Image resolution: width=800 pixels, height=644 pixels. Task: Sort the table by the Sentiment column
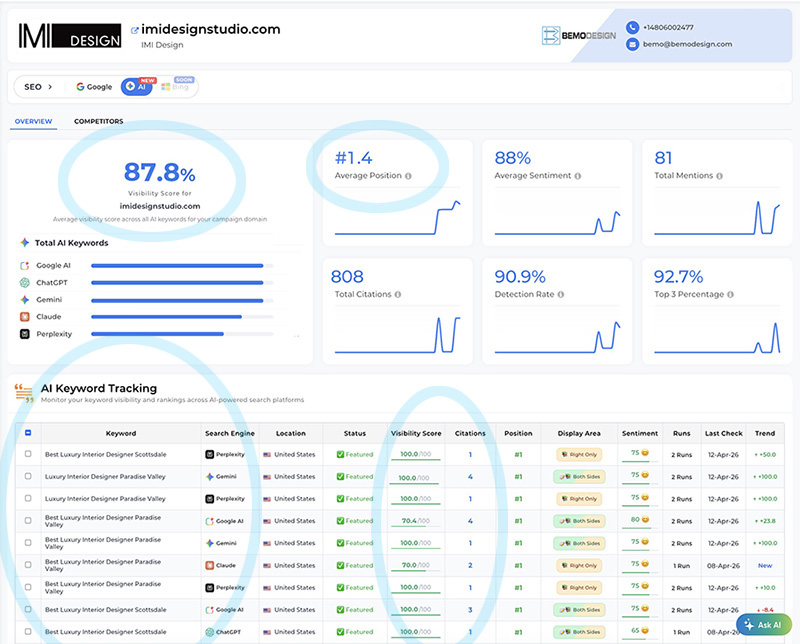pyautogui.click(x=640, y=433)
